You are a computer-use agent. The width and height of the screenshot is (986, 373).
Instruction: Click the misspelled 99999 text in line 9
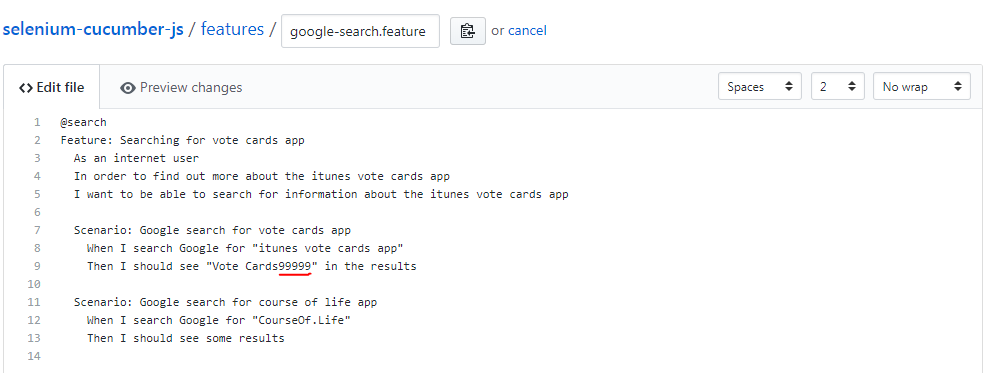(x=295, y=266)
